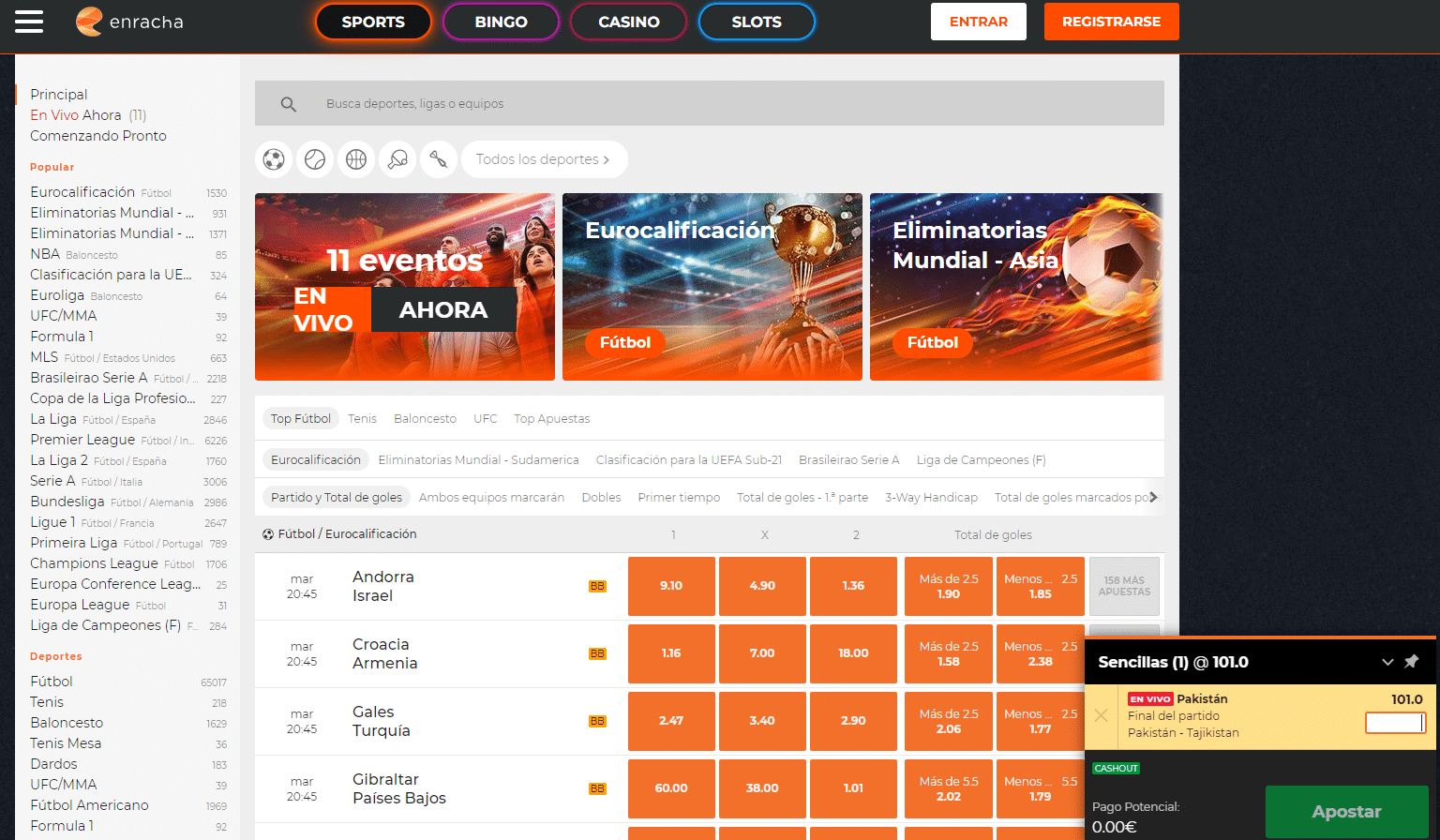Toggle Croacia–Armenia draw odds 7.00

point(762,653)
